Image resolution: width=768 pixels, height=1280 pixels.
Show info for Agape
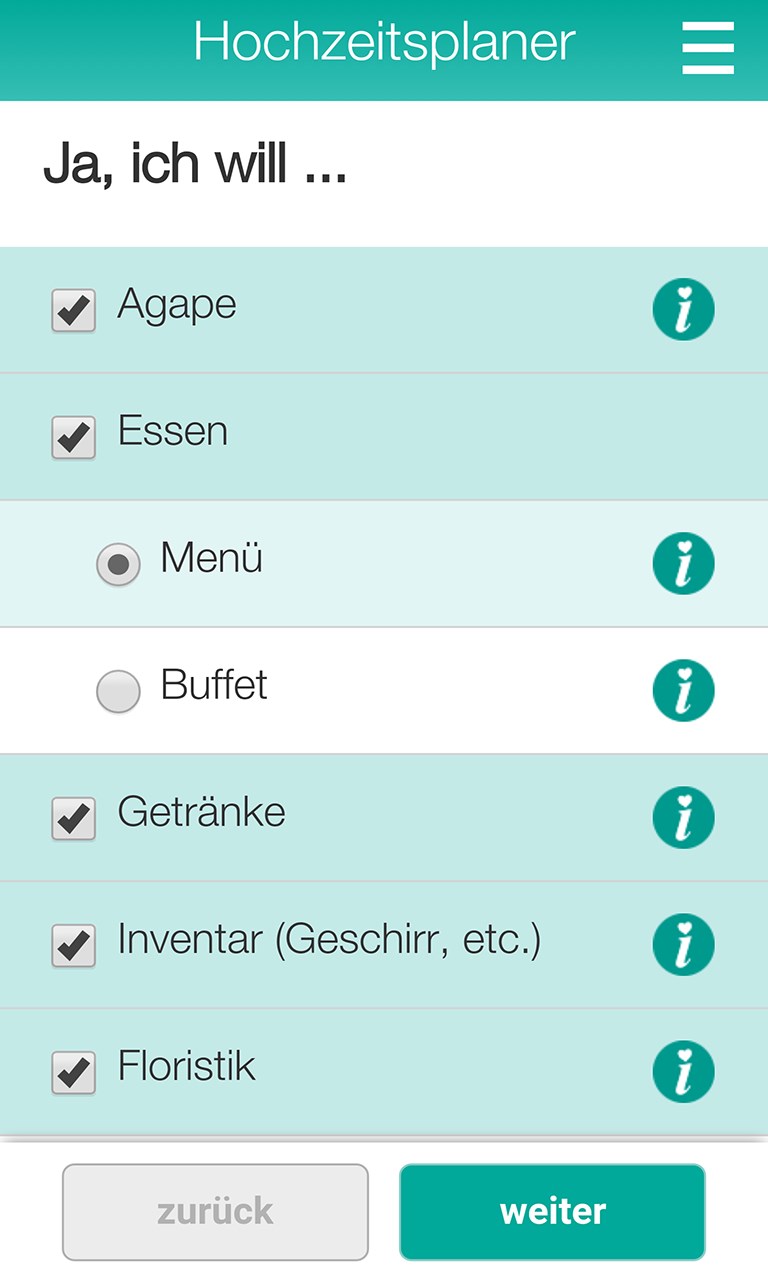pos(684,310)
